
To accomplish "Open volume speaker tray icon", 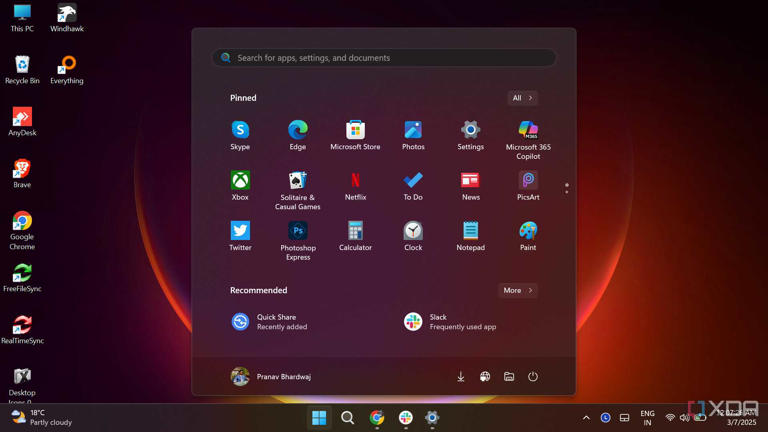I will 685,418.
